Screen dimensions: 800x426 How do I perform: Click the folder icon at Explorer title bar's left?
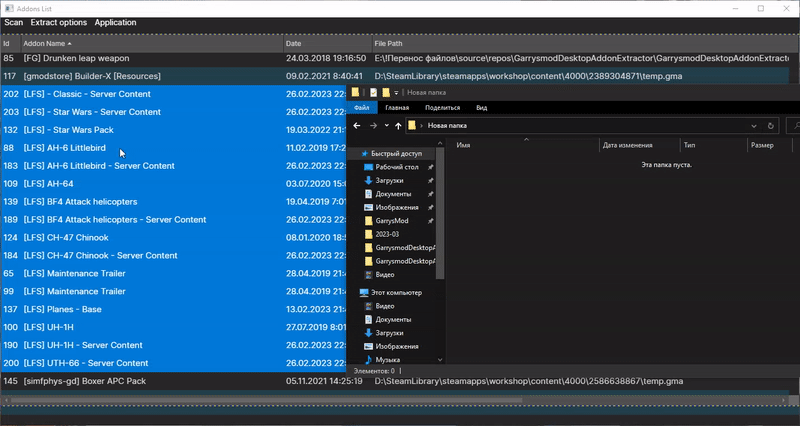(x=356, y=92)
